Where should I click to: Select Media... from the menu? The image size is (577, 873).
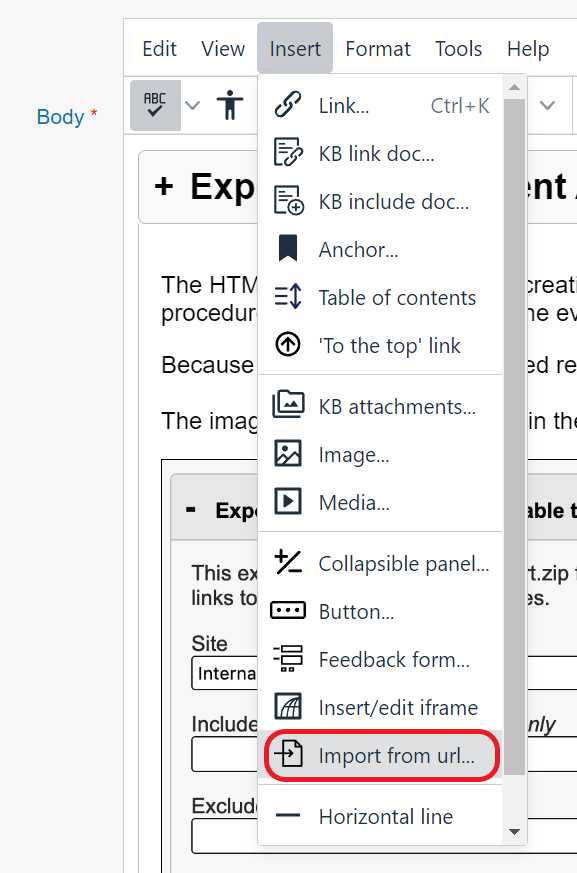(380, 502)
